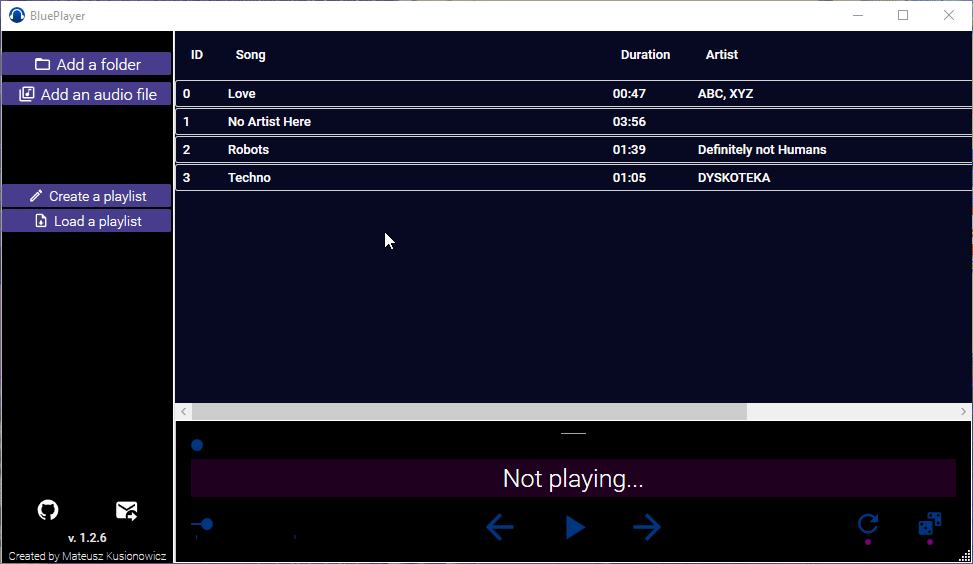Click the duration 01:05 cell
The height and width of the screenshot is (564, 973).
tap(629, 177)
